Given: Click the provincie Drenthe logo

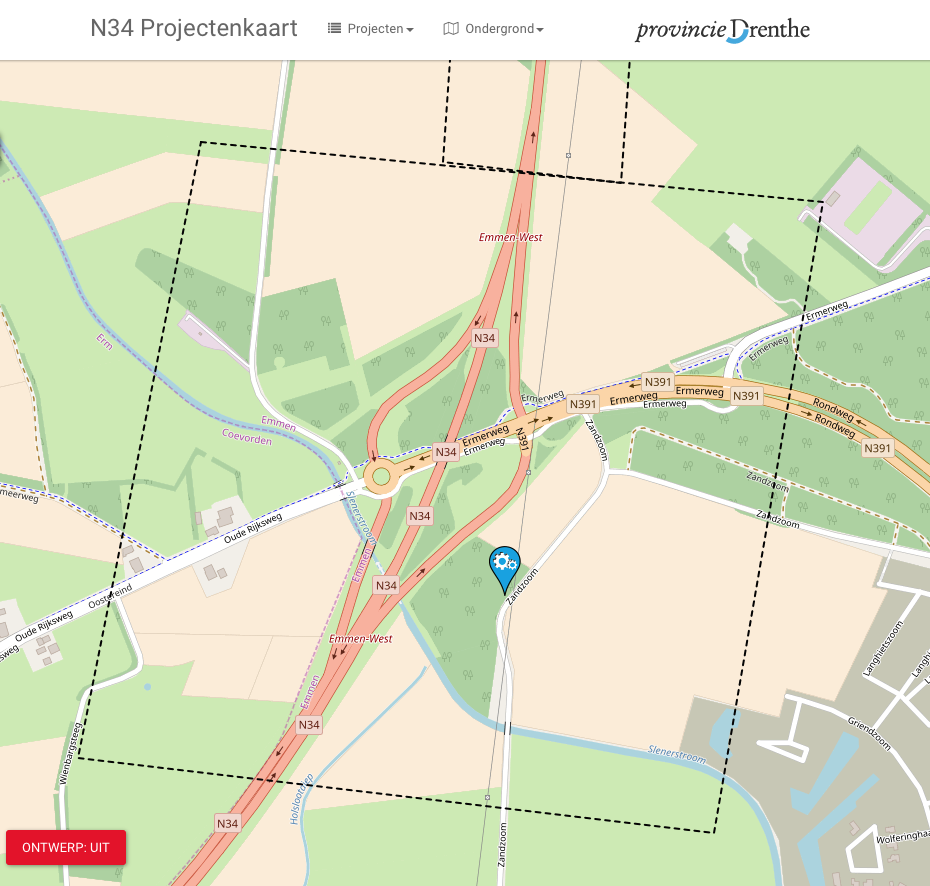Looking at the screenshot, I should click(x=722, y=30).
